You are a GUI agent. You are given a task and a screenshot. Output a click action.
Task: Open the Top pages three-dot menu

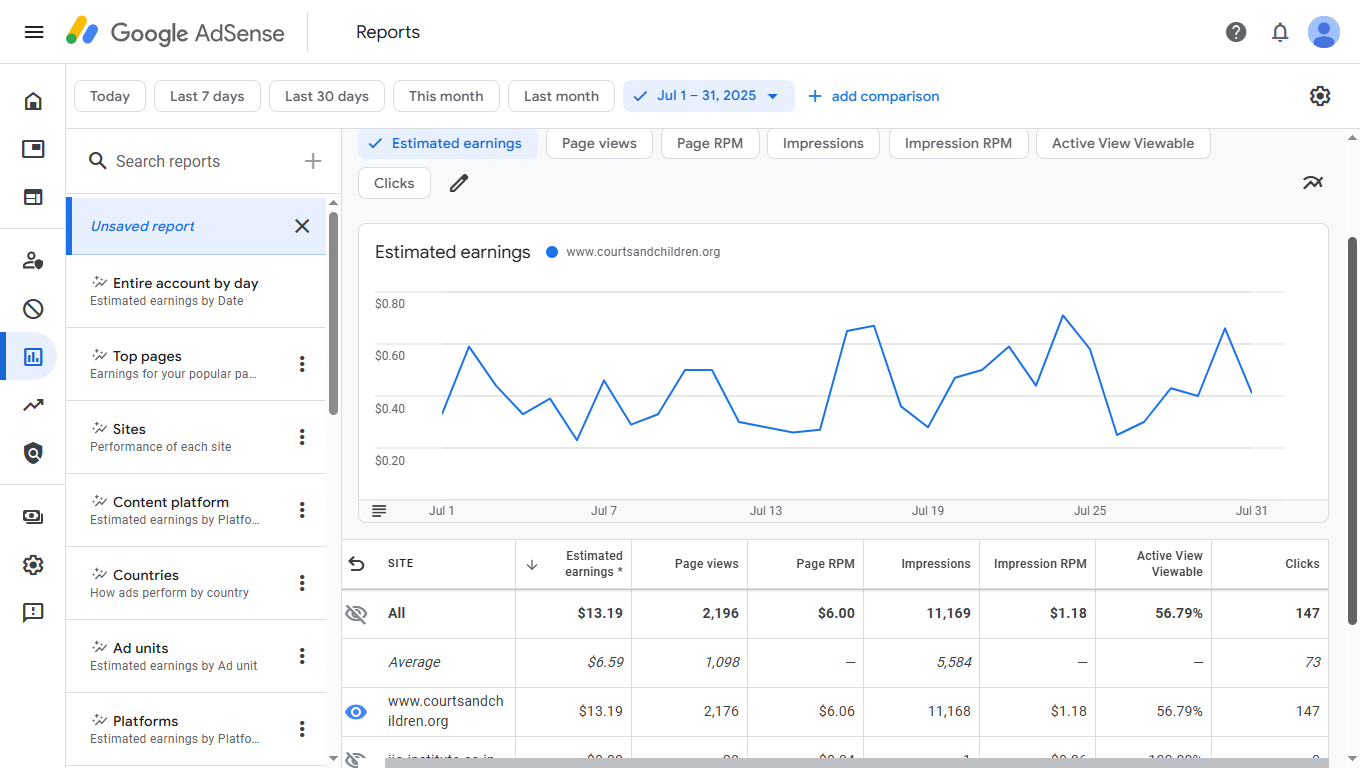click(x=302, y=364)
